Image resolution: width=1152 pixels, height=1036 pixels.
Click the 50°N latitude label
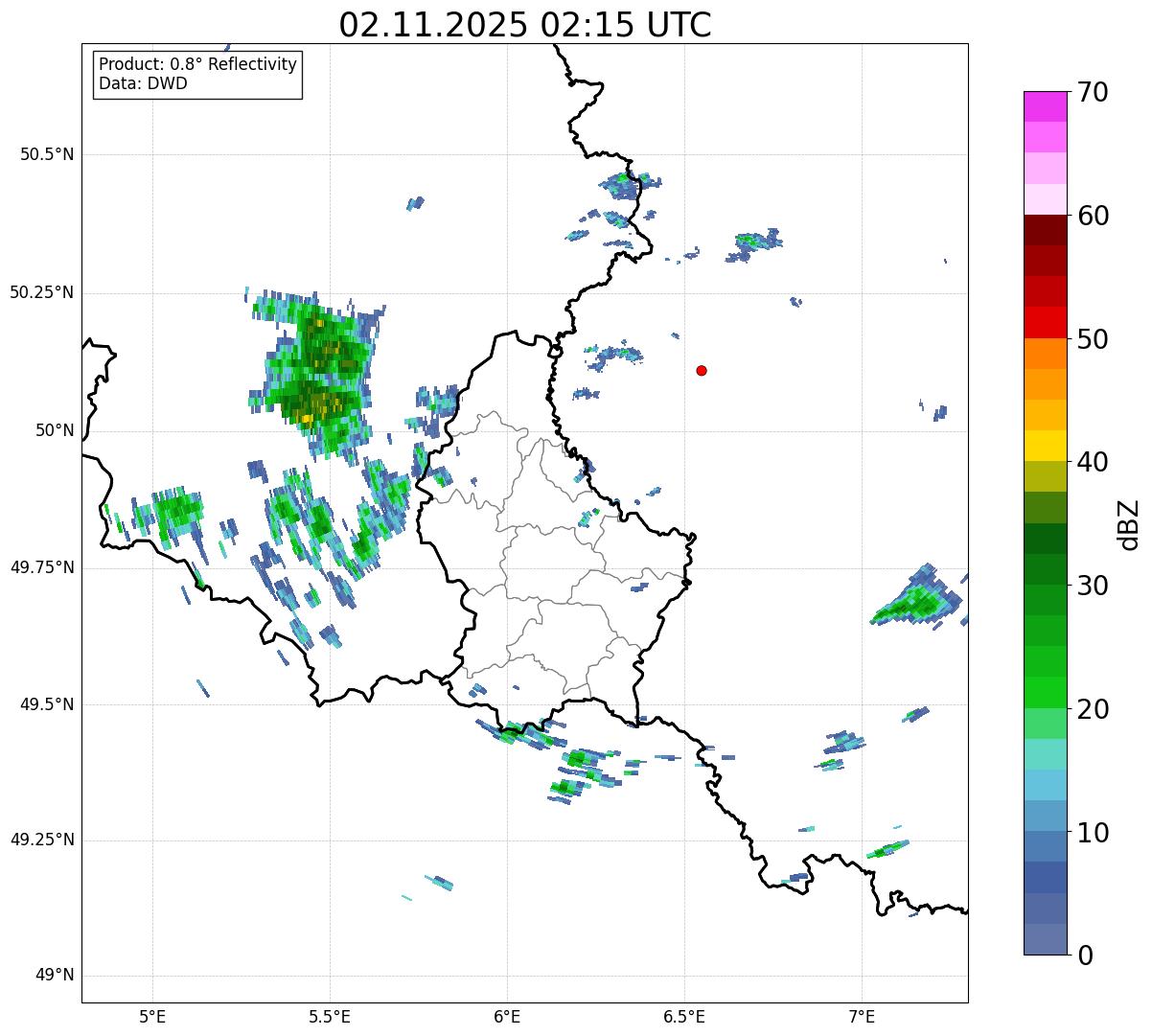(x=55, y=430)
